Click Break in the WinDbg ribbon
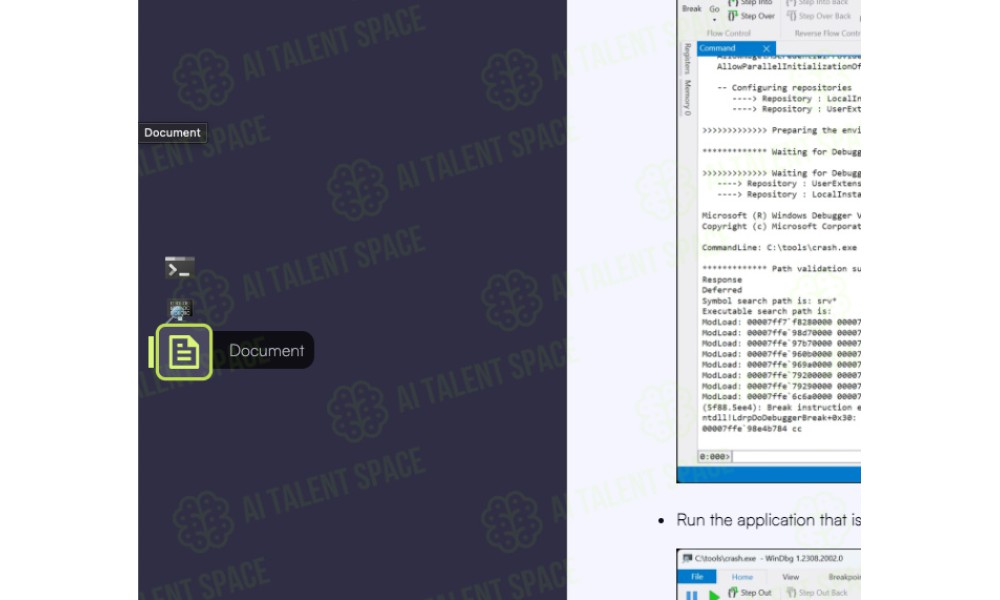This screenshot has height=600, width=1000. click(x=691, y=9)
